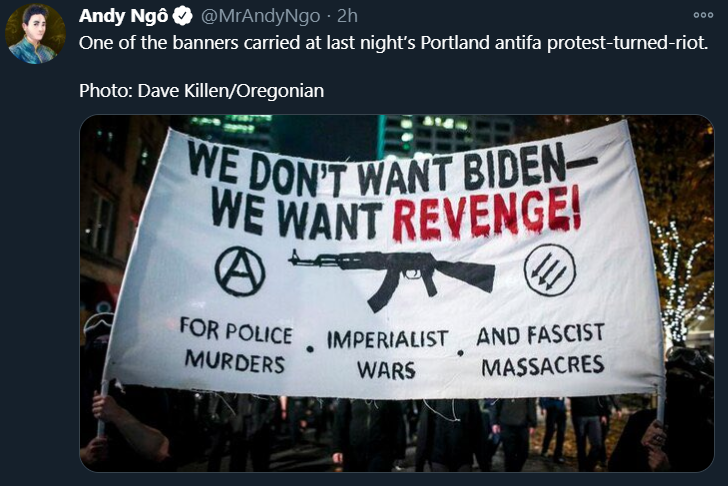Click the lit office building behind banner
The image size is (728, 486).
(446, 135)
